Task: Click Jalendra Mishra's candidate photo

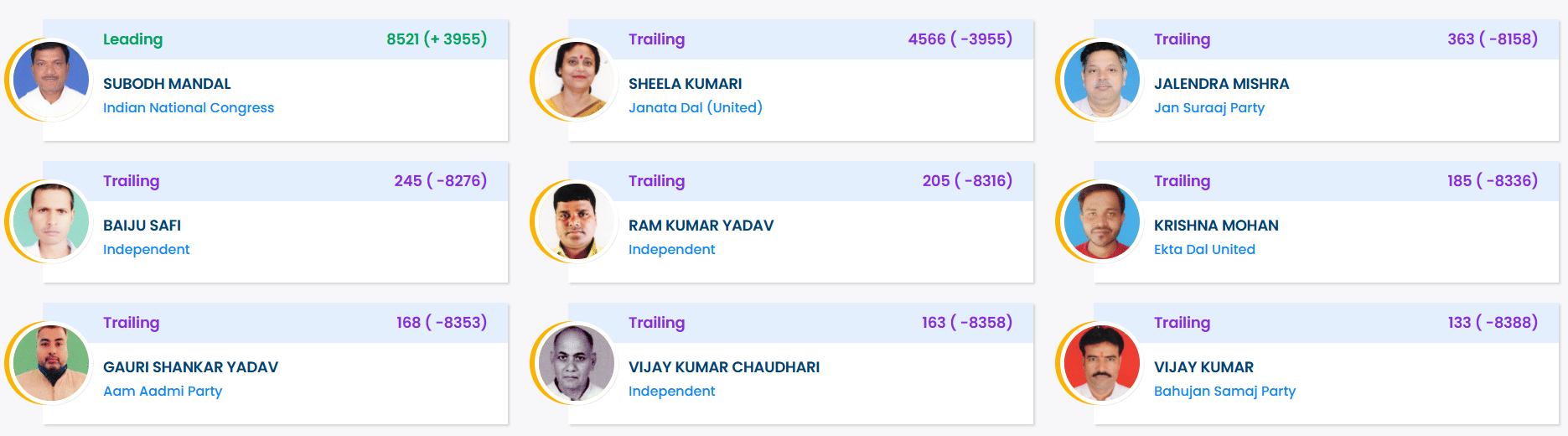Action: point(1102,80)
